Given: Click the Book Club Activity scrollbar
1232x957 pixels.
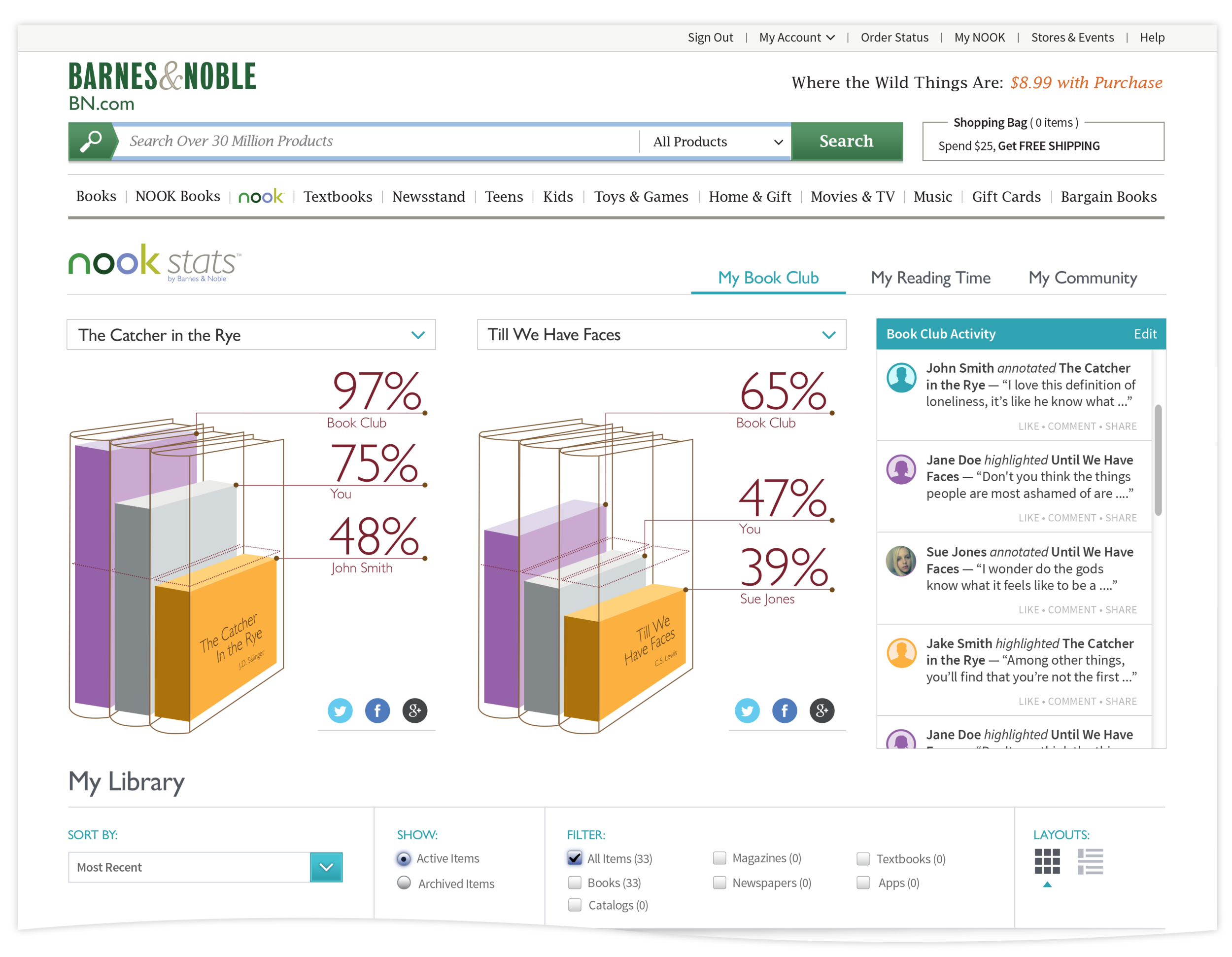Looking at the screenshot, I should (1158, 460).
